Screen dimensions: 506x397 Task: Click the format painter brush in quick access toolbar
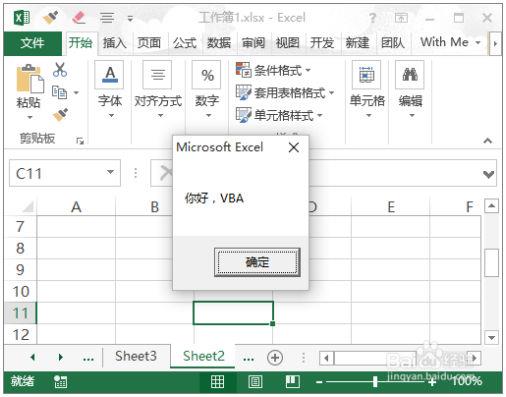click(51, 17)
